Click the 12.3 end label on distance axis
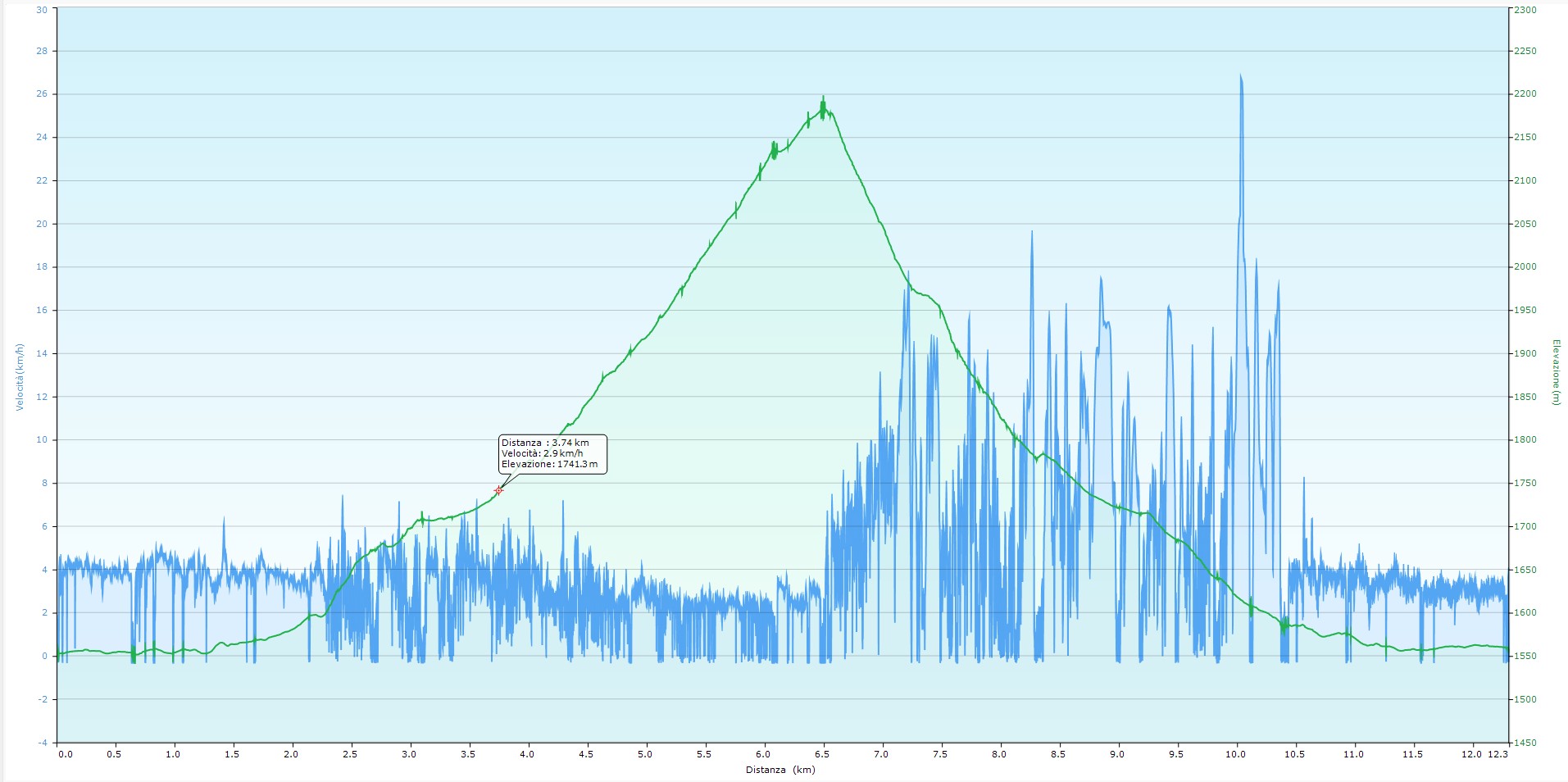Viewport: 1568px width, 782px height. pos(1498,754)
